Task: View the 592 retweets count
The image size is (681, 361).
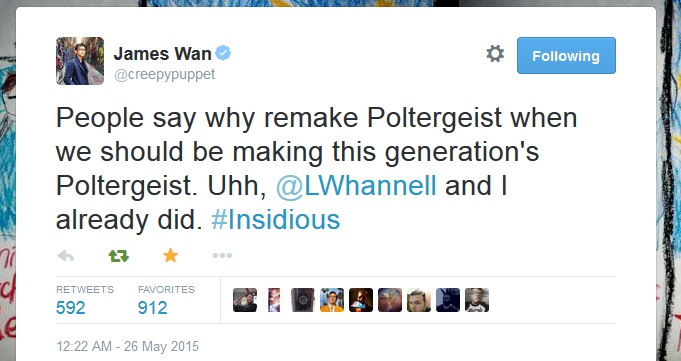Action: (71, 308)
